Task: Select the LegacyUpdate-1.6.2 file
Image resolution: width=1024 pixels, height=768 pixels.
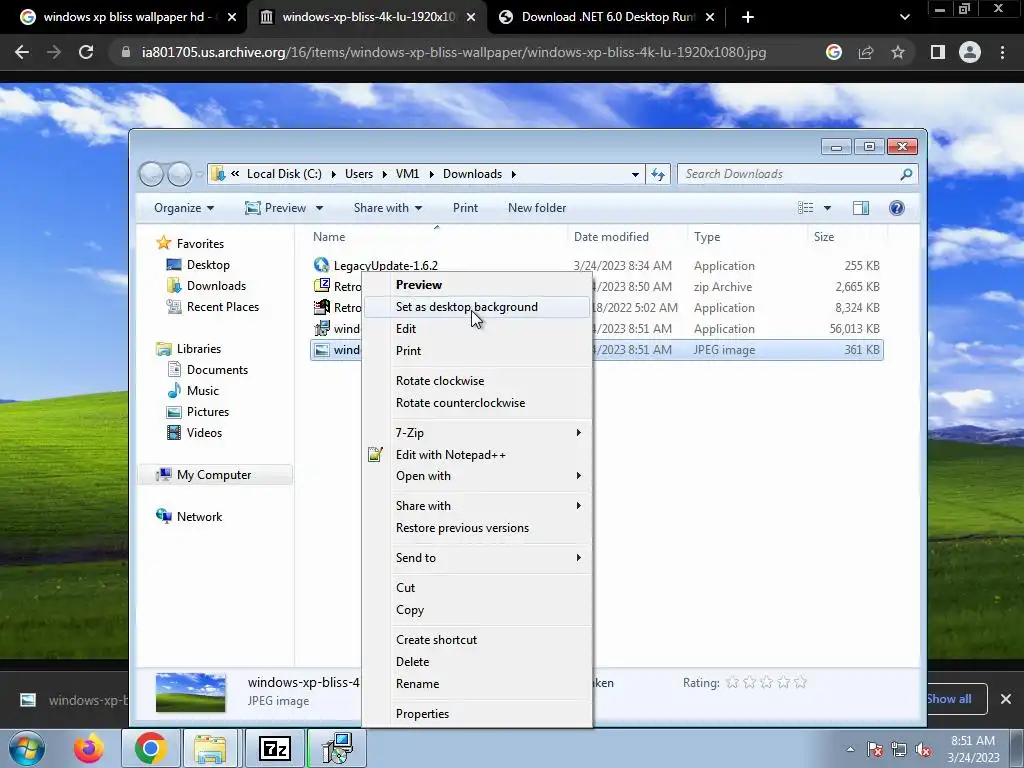Action: click(x=385, y=266)
